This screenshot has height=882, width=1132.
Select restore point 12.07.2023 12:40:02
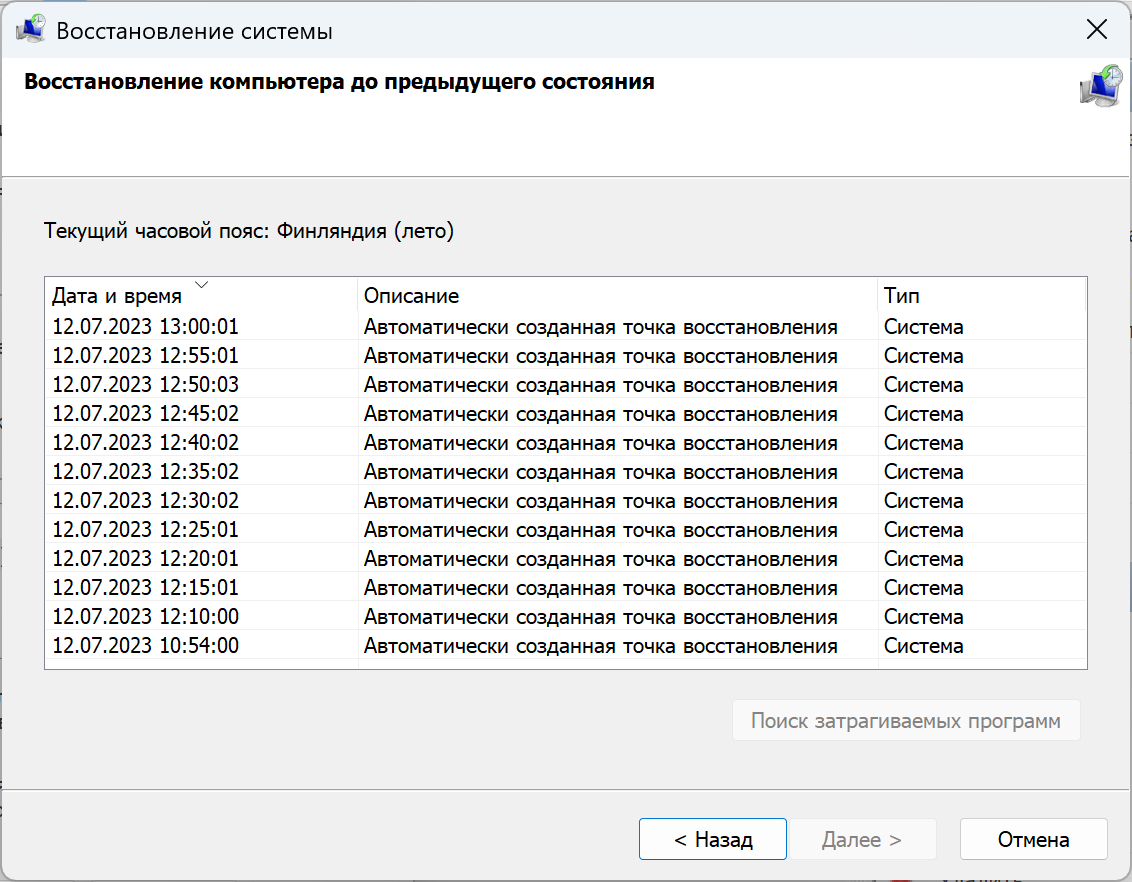point(565,442)
